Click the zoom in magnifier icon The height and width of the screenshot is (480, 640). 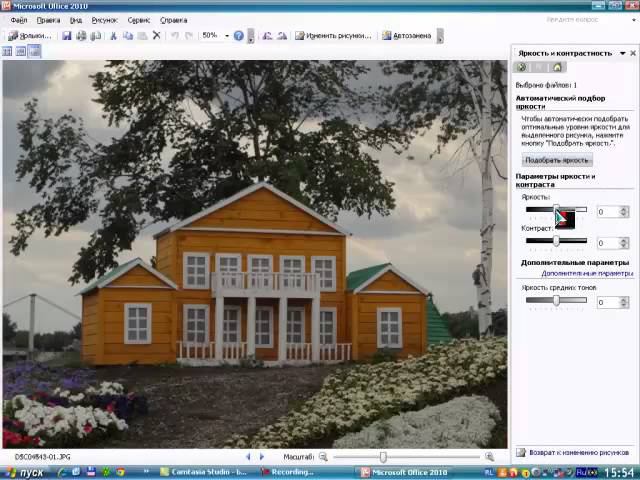pos(490,457)
